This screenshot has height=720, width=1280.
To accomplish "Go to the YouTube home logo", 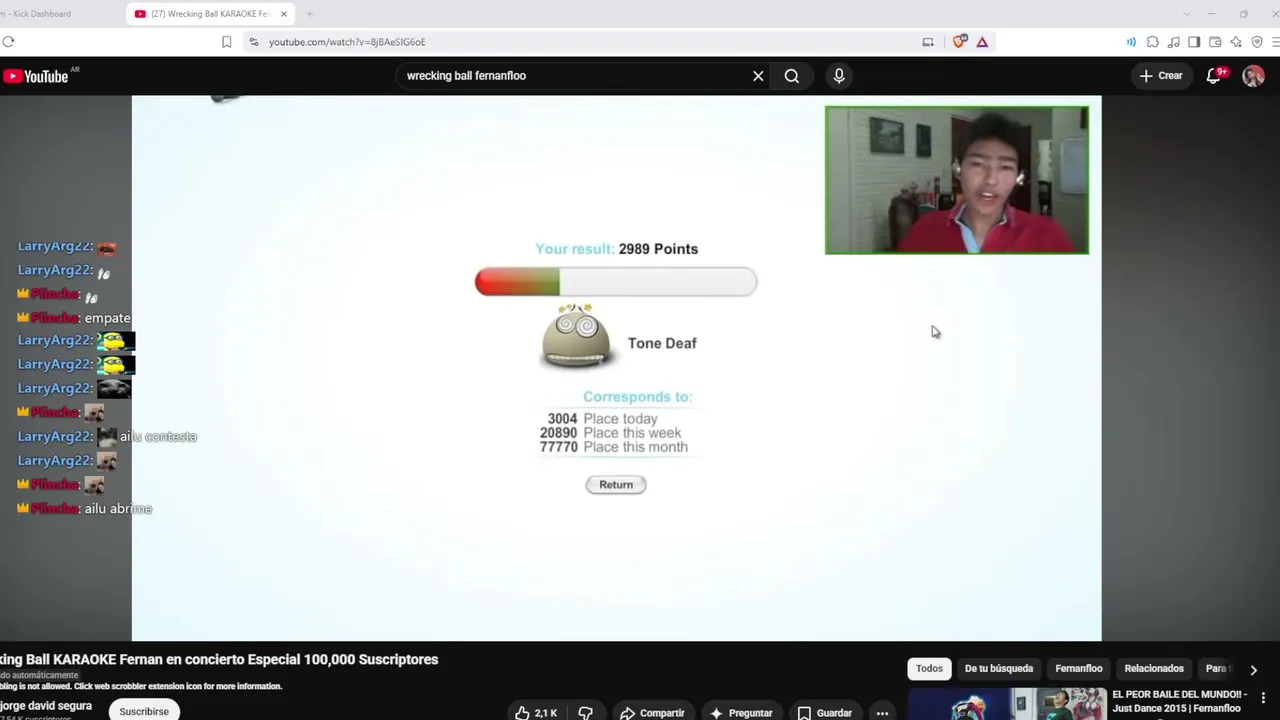I will 36,76.
